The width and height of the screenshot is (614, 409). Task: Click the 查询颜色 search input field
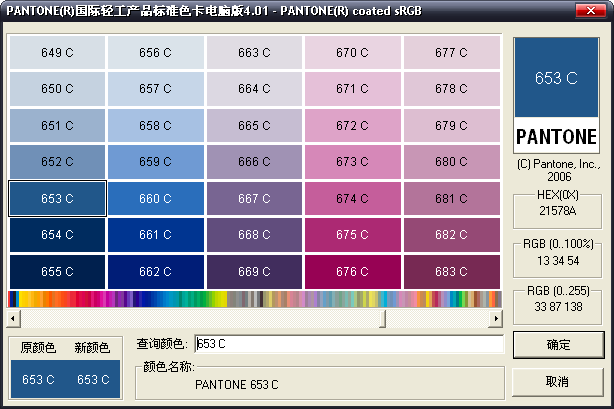pos(349,344)
